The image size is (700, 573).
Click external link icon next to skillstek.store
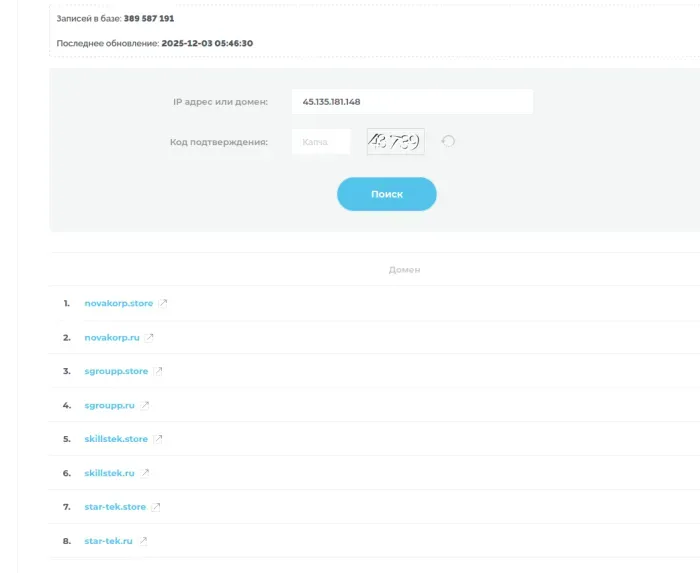click(x=158, y=439)
